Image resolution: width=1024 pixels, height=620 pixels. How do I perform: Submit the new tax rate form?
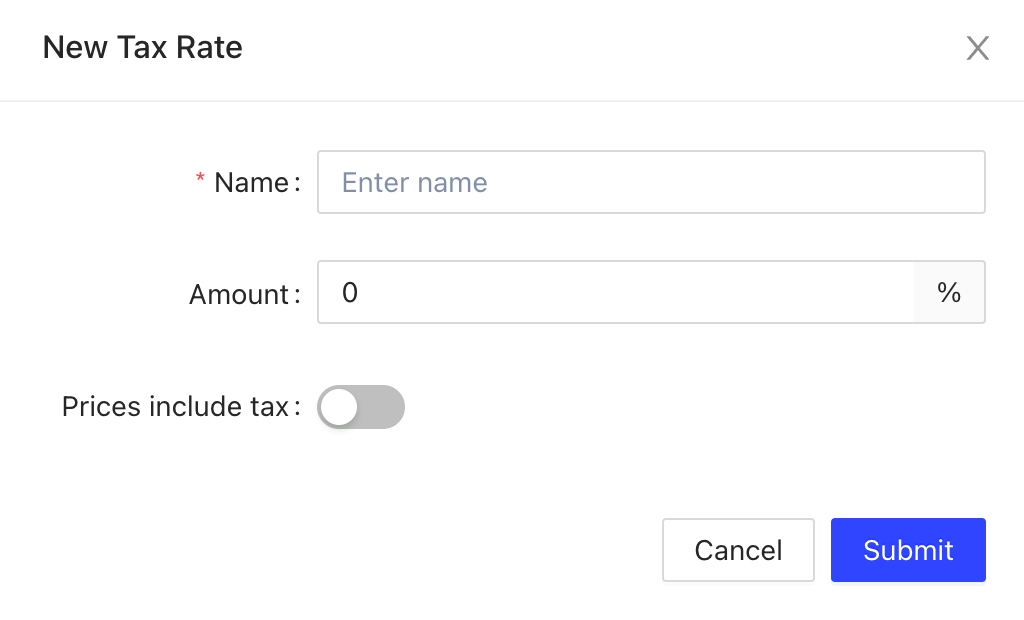[908, 550]
